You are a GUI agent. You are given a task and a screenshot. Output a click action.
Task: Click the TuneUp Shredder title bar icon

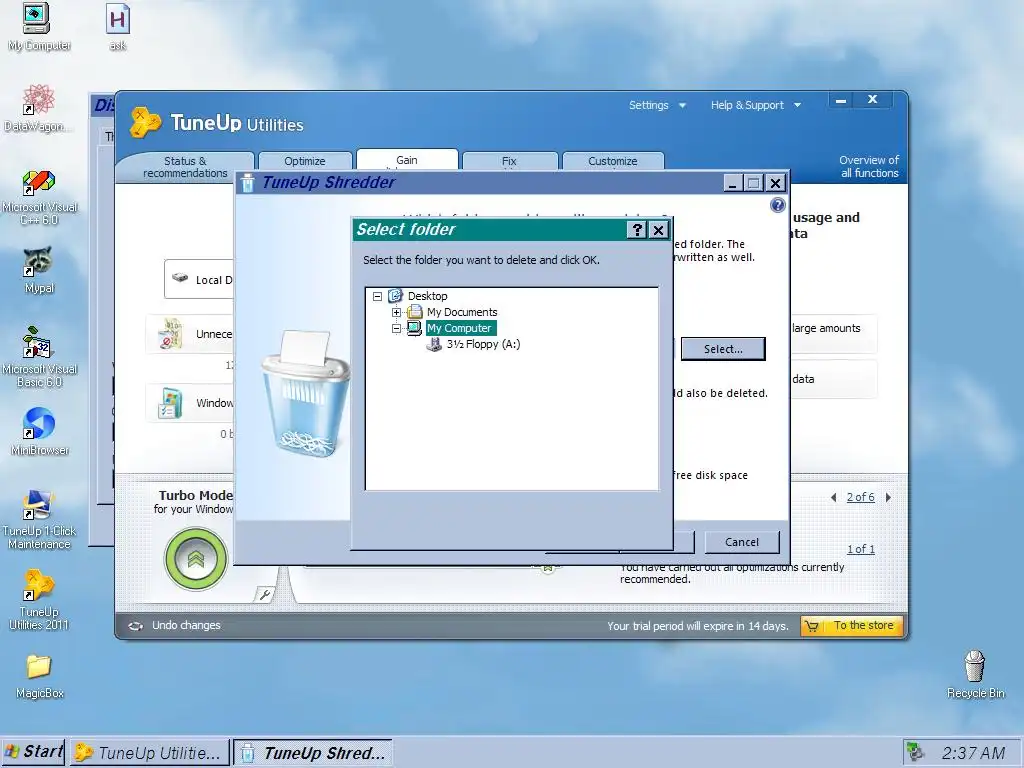click(x=248, y=183)
